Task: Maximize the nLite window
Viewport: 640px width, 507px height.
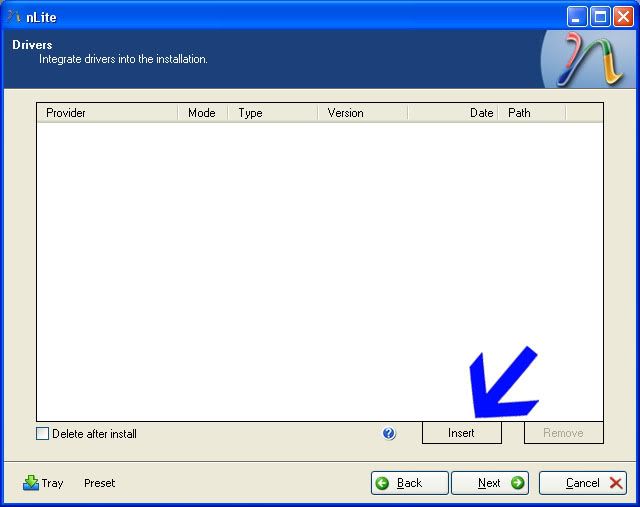Action: 600,16
